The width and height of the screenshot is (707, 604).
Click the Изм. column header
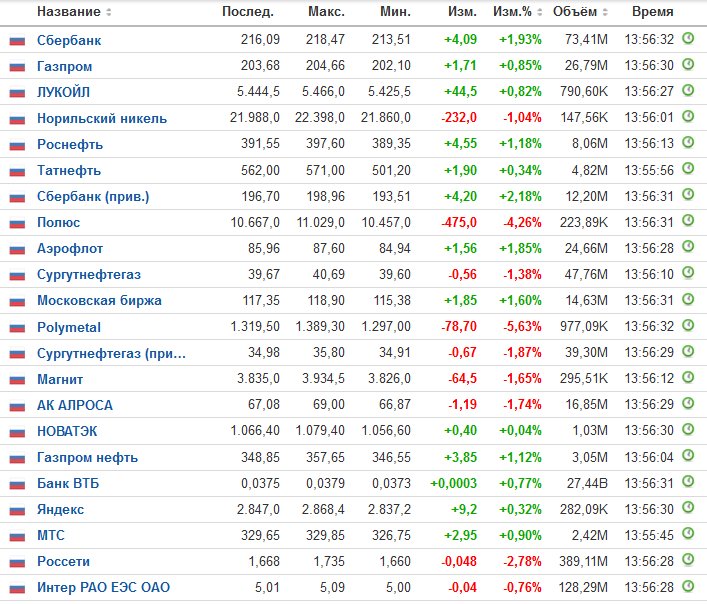point(462,12)
